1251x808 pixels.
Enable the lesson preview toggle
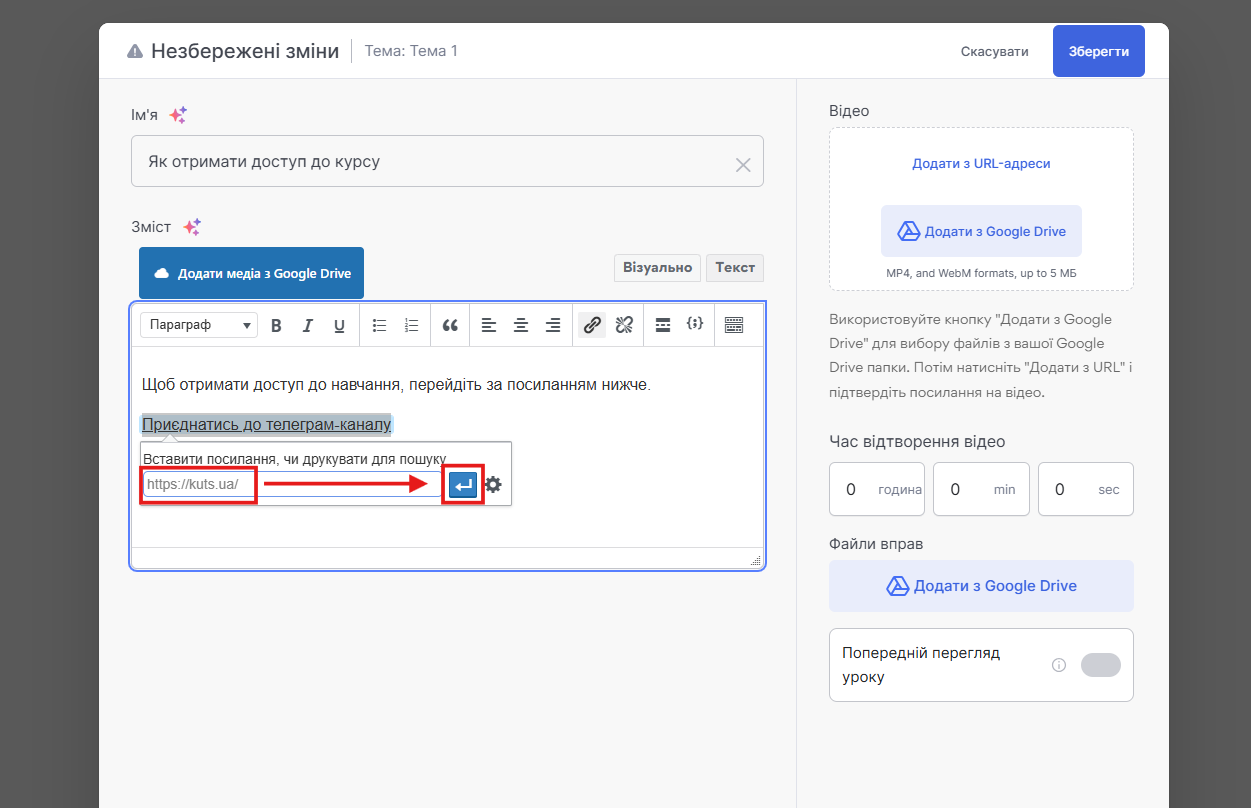point(1100,665)
